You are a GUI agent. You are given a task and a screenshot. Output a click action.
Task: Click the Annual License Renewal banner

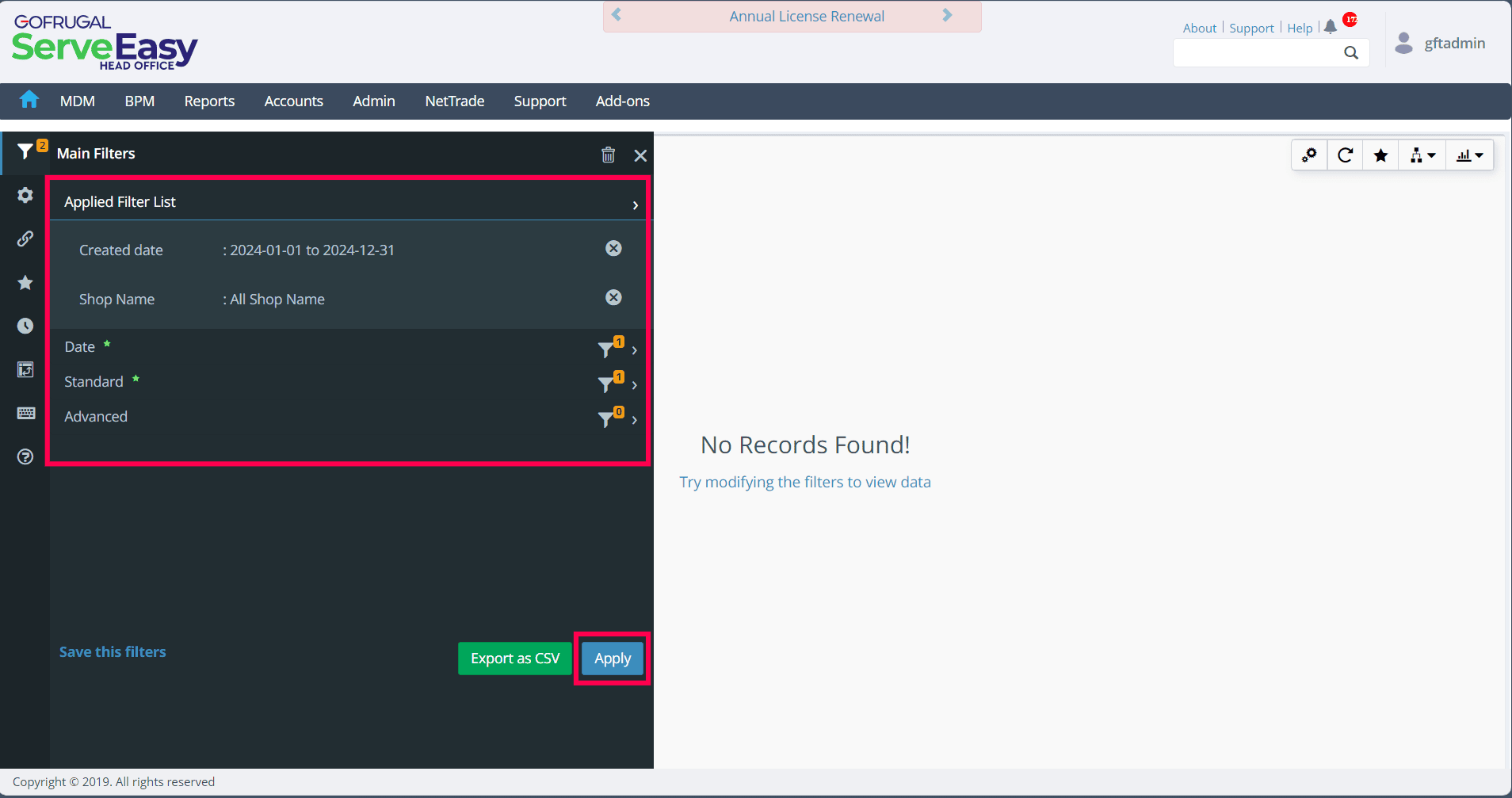(807, 16)
